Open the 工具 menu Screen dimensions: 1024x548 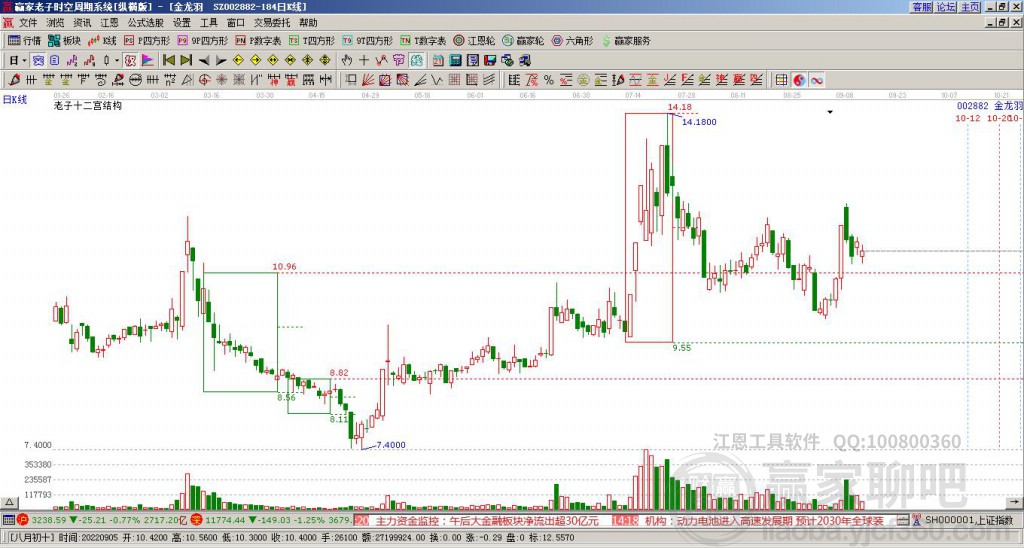pos(209,23)
